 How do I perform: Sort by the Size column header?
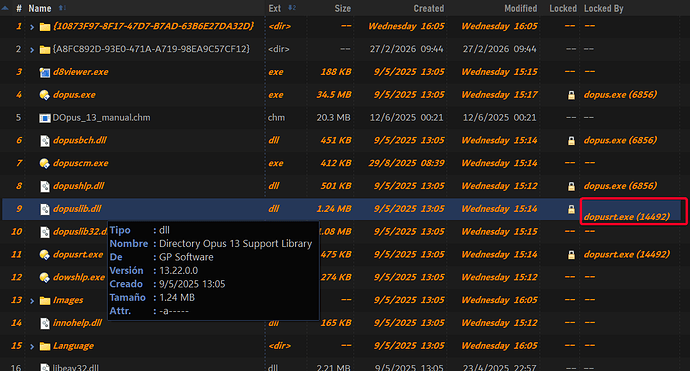point(342,8)
